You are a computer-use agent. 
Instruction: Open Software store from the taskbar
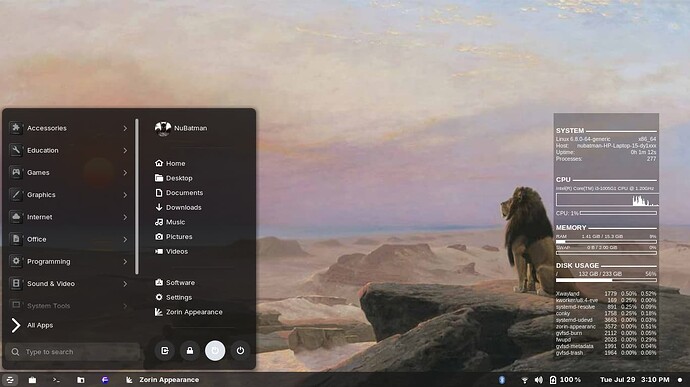tap(33, 380)
